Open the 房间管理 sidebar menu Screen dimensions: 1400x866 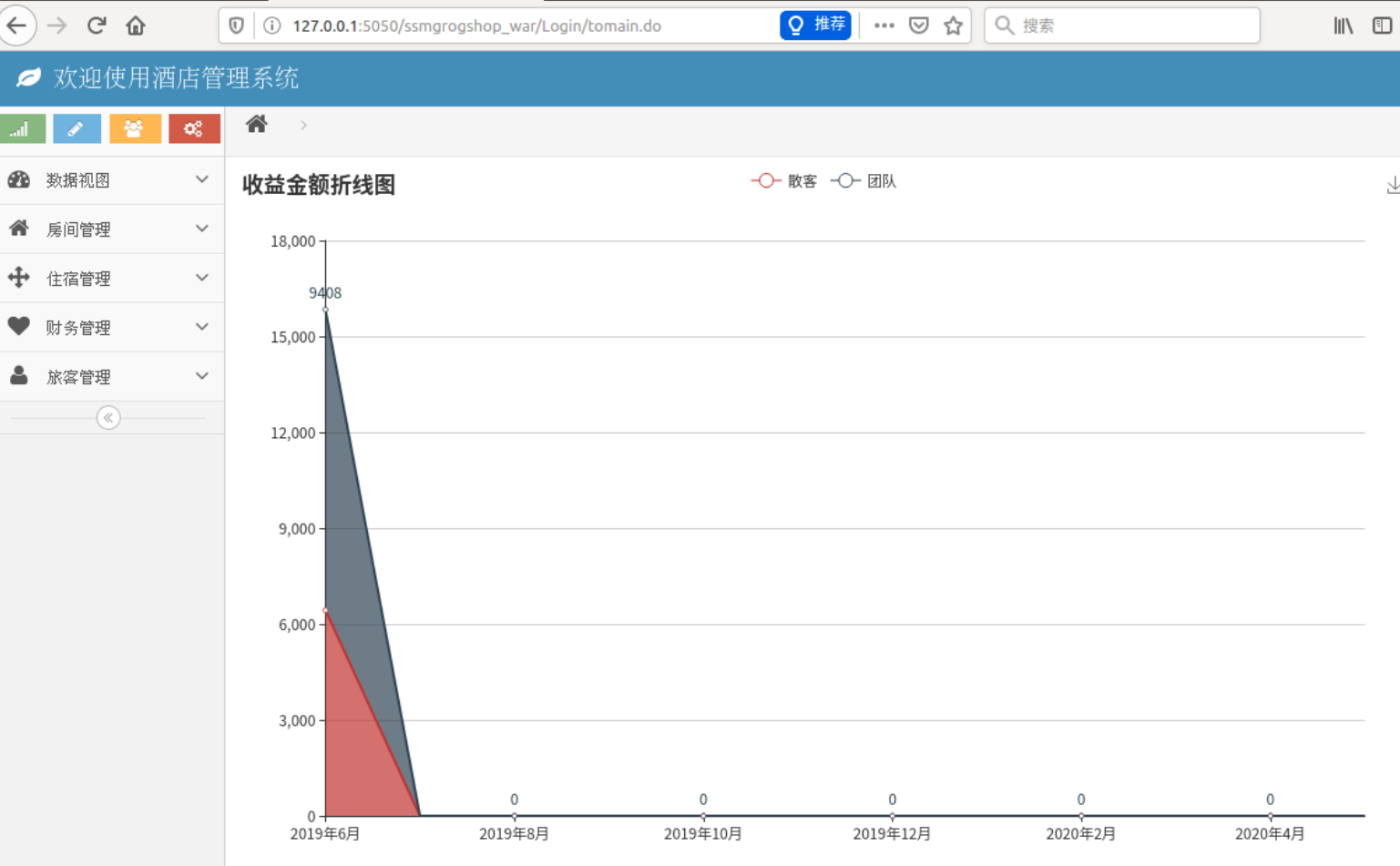pyautogui.click(x=112, y=229)
